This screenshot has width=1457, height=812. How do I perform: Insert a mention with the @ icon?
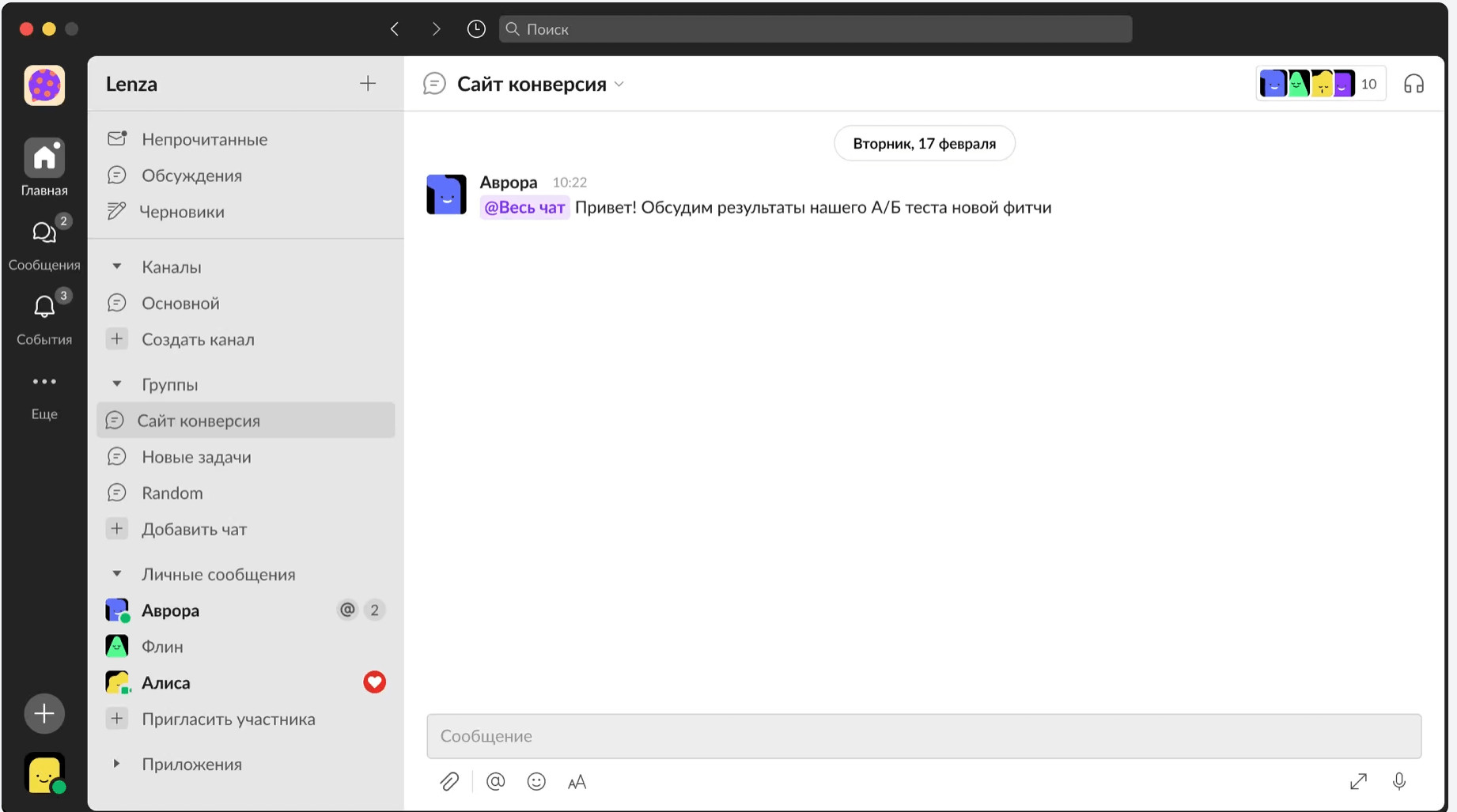click(496, 782)
